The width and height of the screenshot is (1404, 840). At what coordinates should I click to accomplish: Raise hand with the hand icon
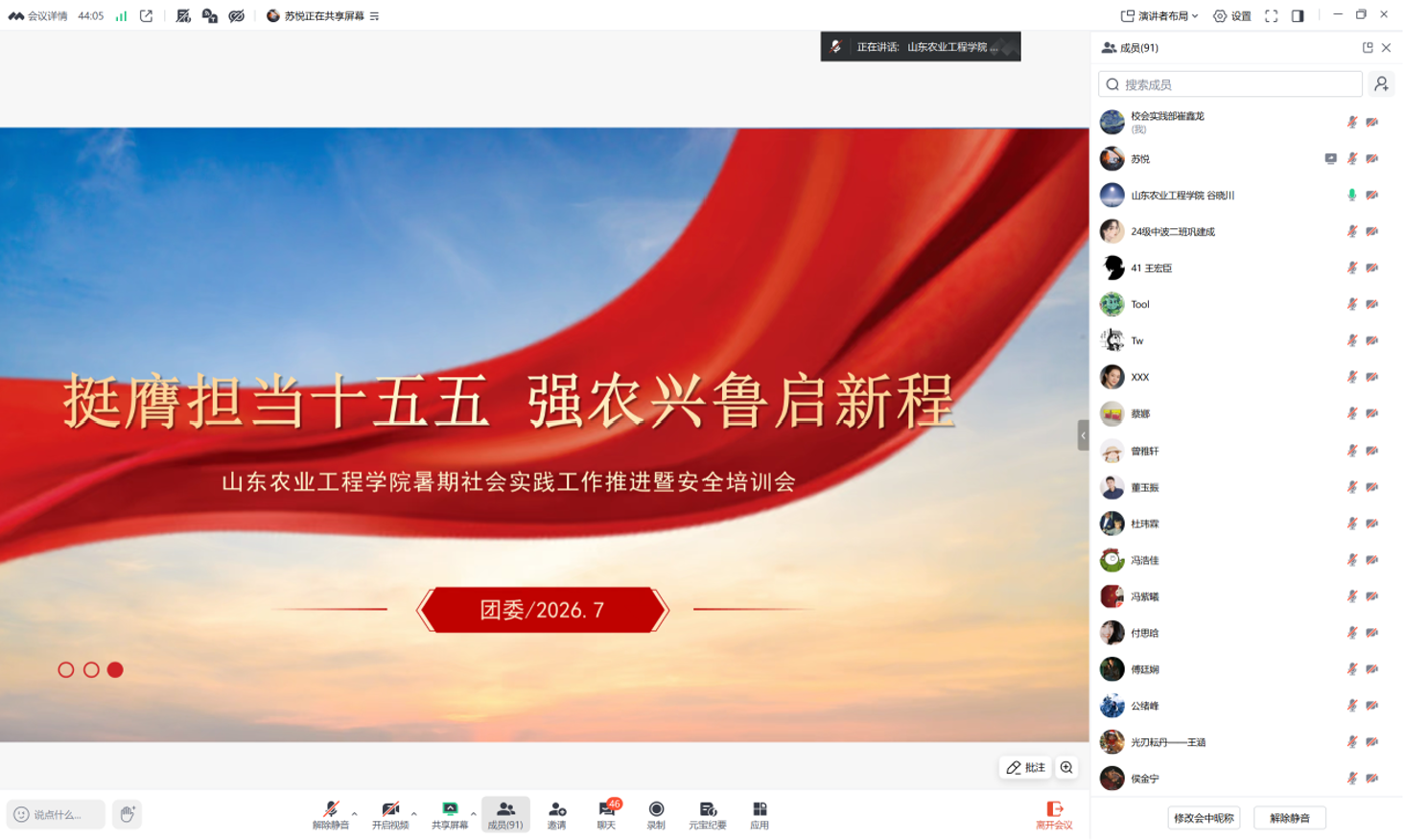(127, 814)
